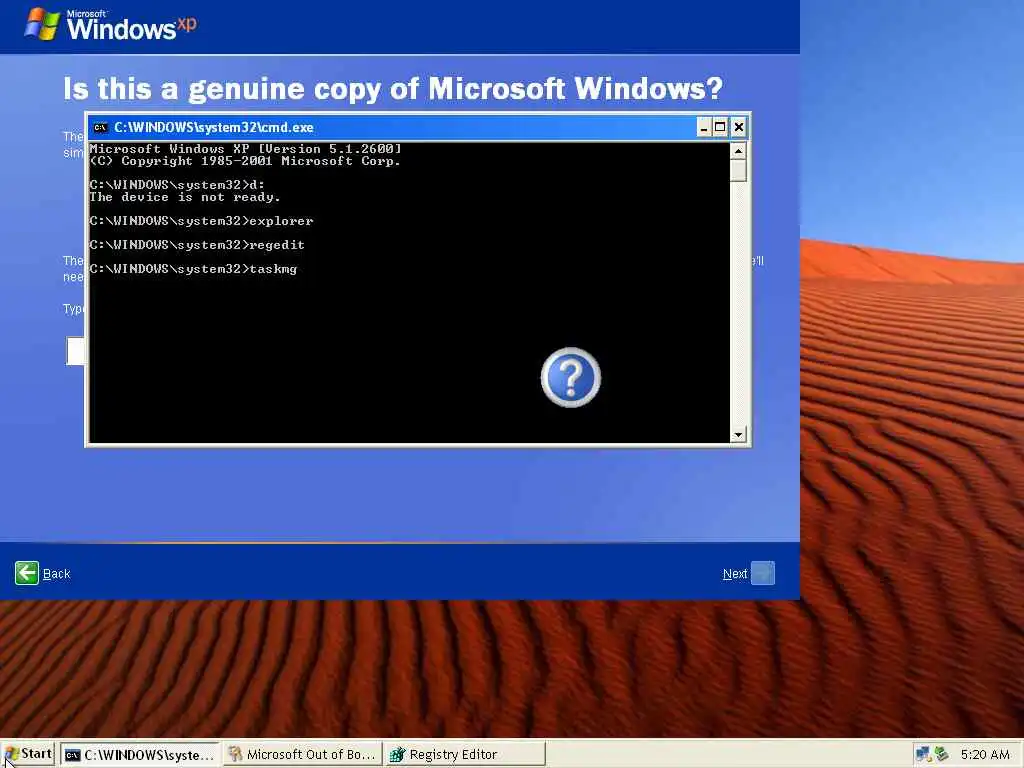Click the 'regedit' command line
Viewport: 1024px width, 768px height.
(197, 245)
